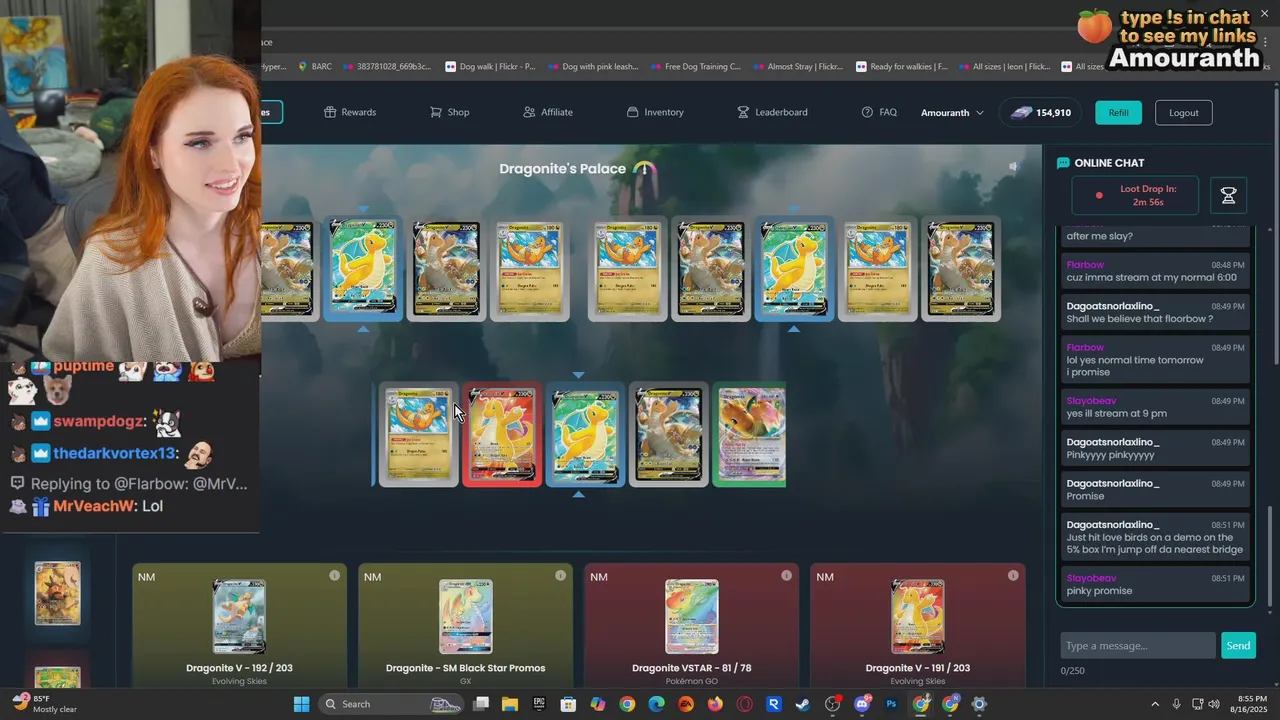Open the Settings gear in taskbar
The image size is (1280, 720).
(x=979, y=704)
